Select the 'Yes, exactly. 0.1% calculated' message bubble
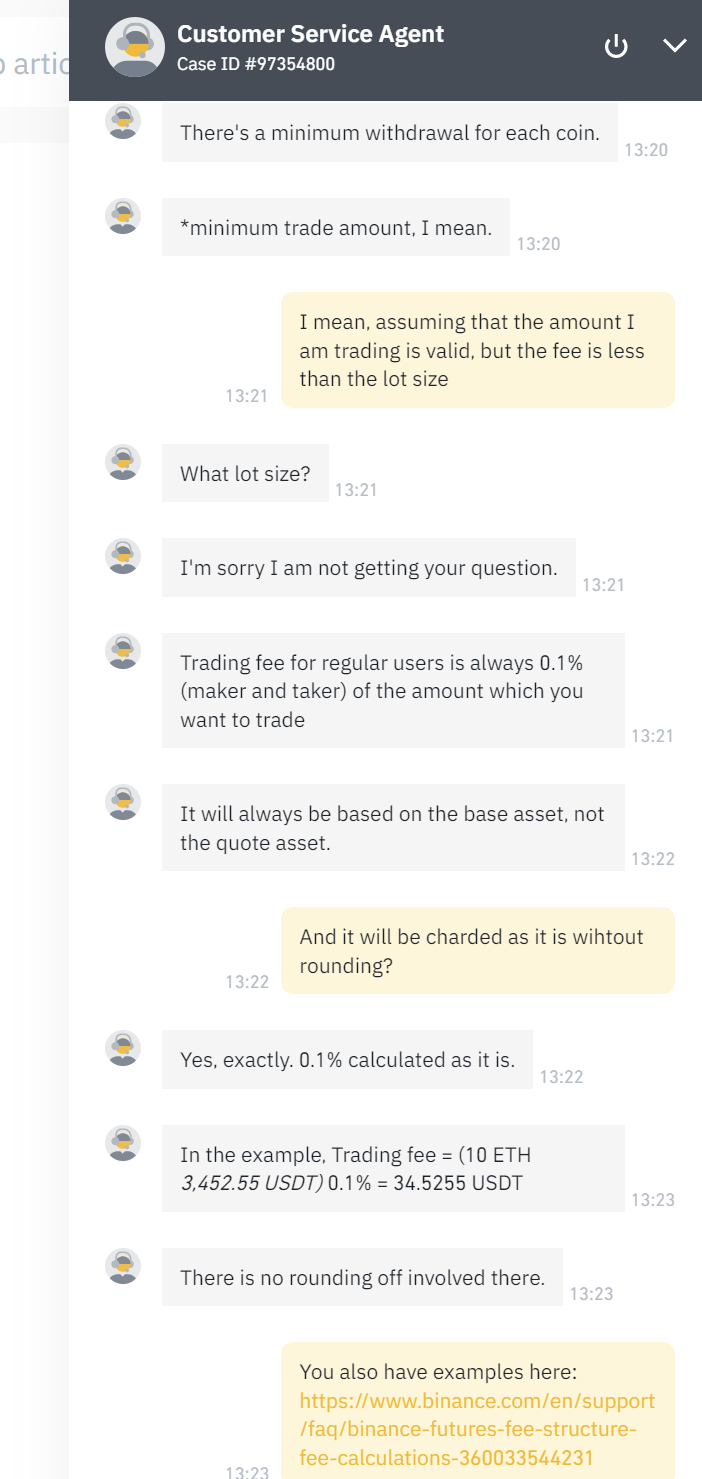The width and height of the screenshot is (702, 1479). (347, 1058)
